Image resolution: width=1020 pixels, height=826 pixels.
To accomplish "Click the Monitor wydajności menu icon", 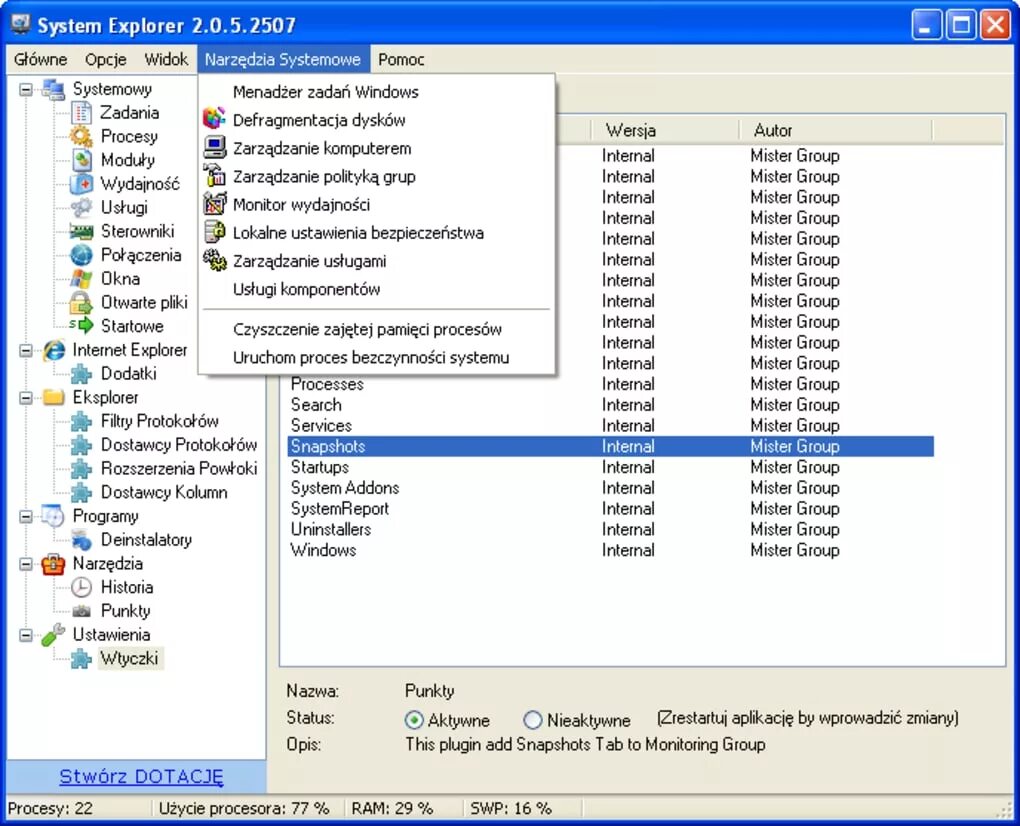I will coord(215,204).
